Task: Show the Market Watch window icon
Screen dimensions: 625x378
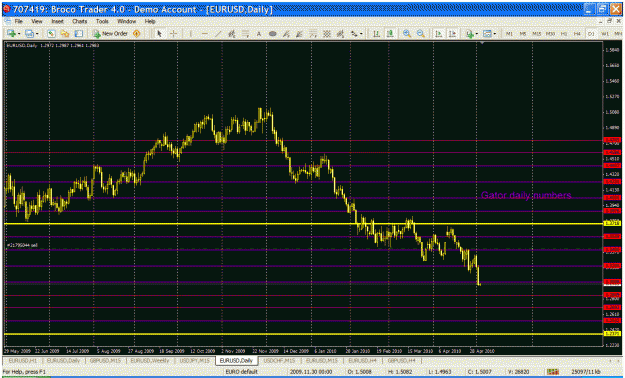Action: pyautogui.click(x=51, y=34)
